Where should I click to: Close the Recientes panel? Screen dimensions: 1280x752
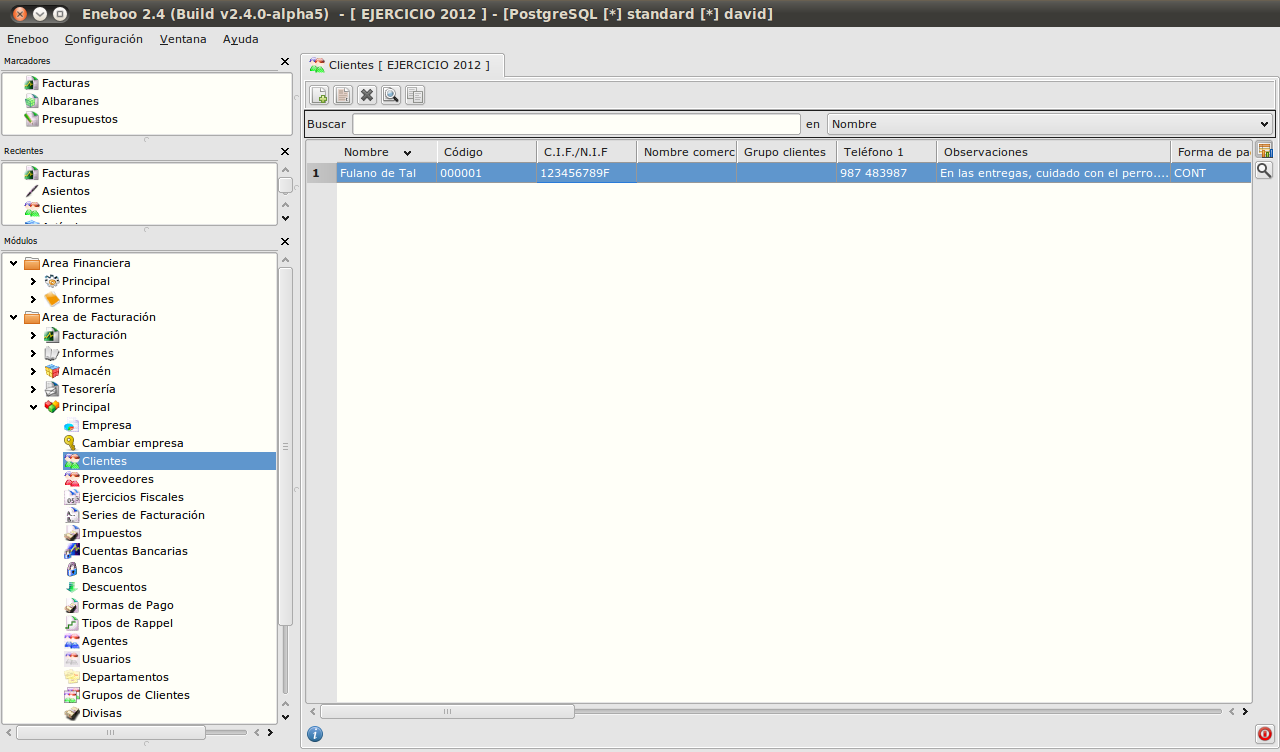coord(285,152)
